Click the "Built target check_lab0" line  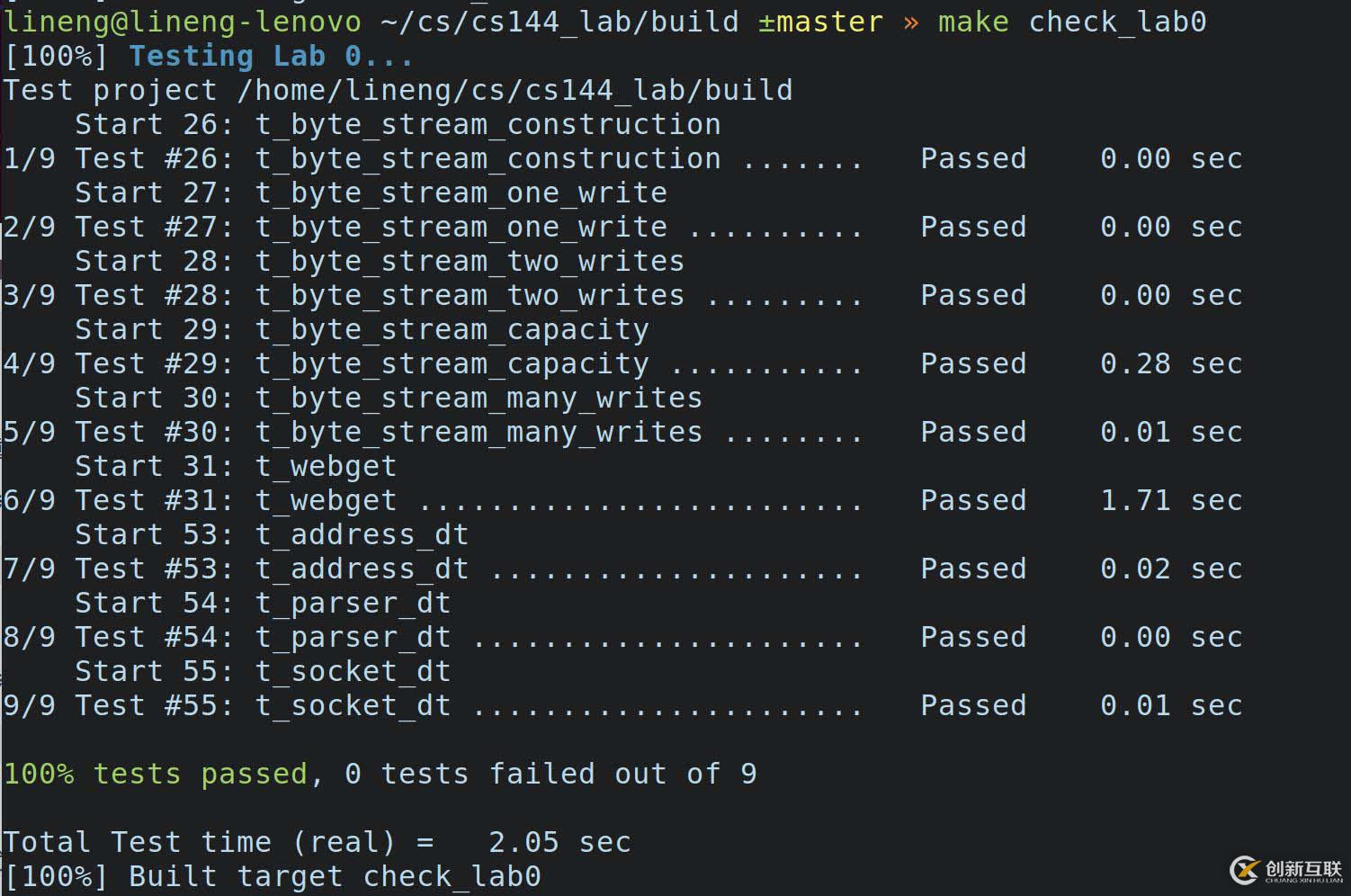click(x=335, y=876)
